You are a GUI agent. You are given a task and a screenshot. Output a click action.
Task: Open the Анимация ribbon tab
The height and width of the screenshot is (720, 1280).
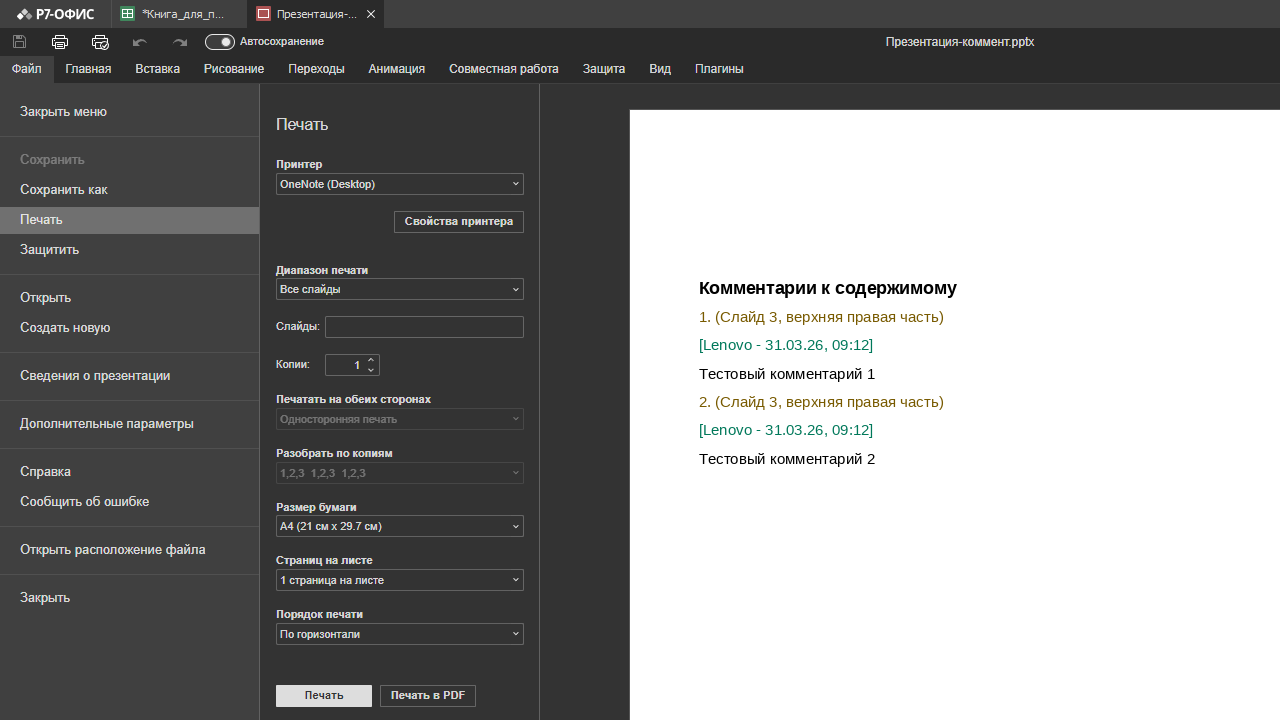pyautogui.click(x=396, y=69)
